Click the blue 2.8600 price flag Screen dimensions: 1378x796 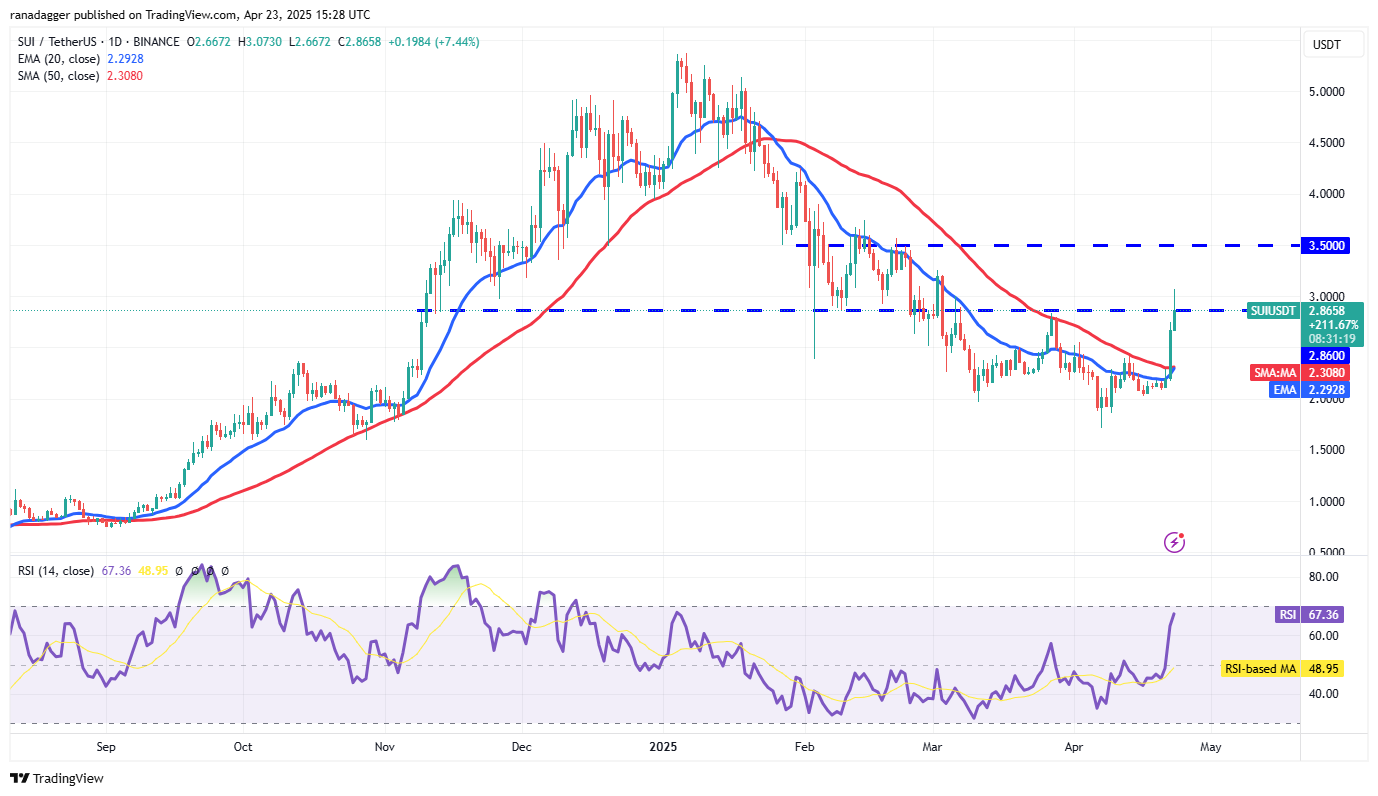click(1325, 356)
